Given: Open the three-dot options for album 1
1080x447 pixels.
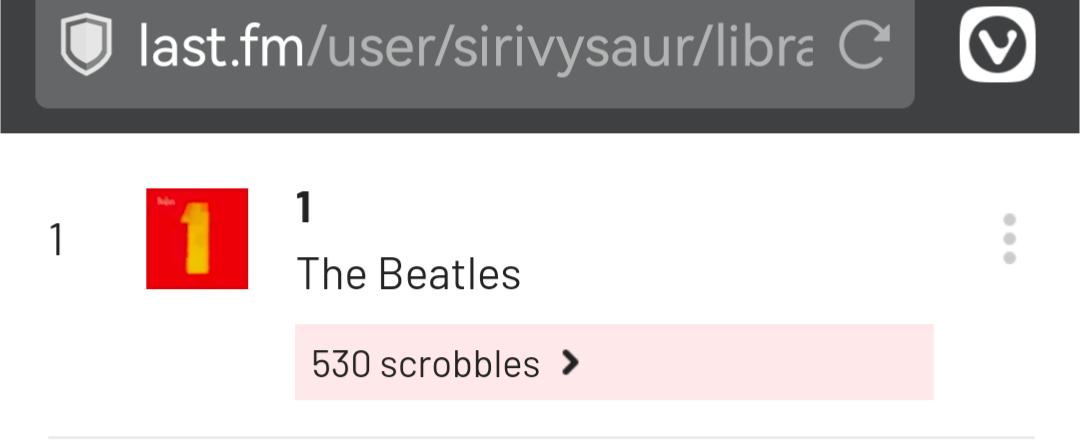Looking at the screenshot, I should (1009, 239).
